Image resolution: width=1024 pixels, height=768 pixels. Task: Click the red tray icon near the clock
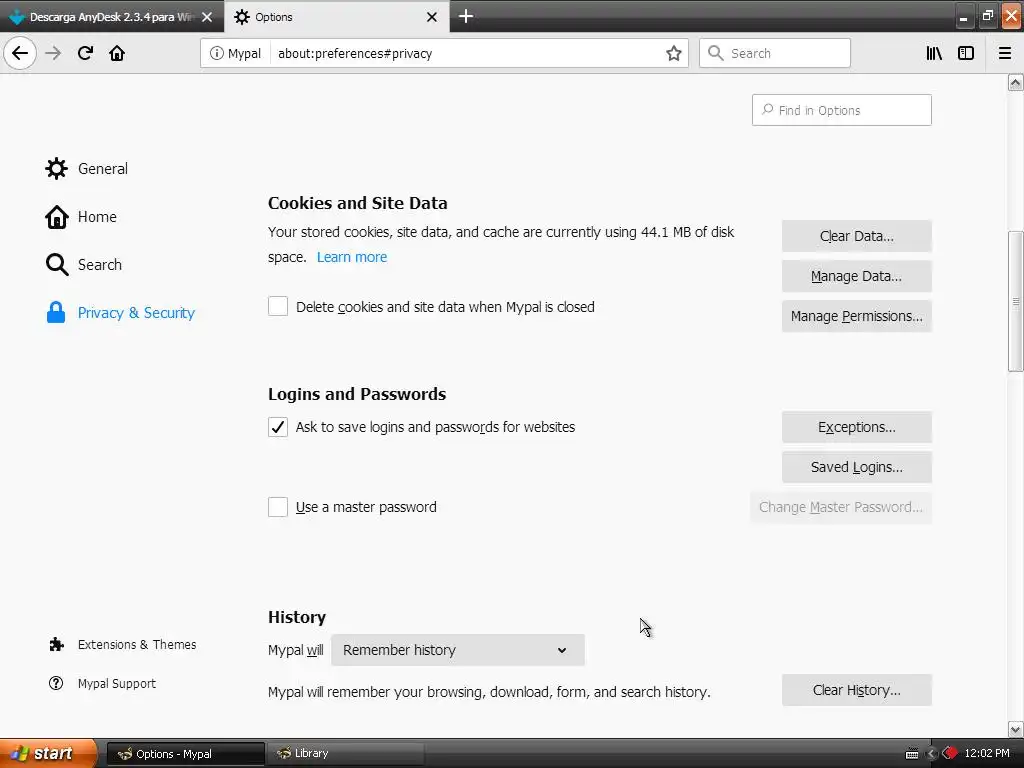coord(950,754)
